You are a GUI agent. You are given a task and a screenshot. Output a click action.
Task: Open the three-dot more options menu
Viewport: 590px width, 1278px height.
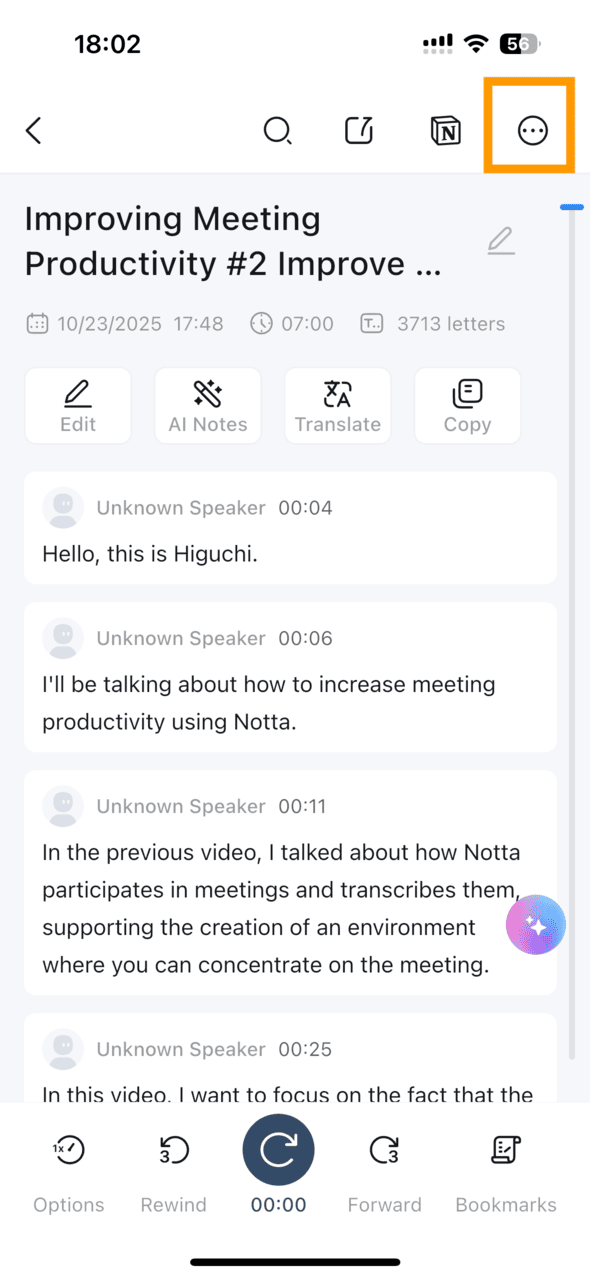coord(533,131)
